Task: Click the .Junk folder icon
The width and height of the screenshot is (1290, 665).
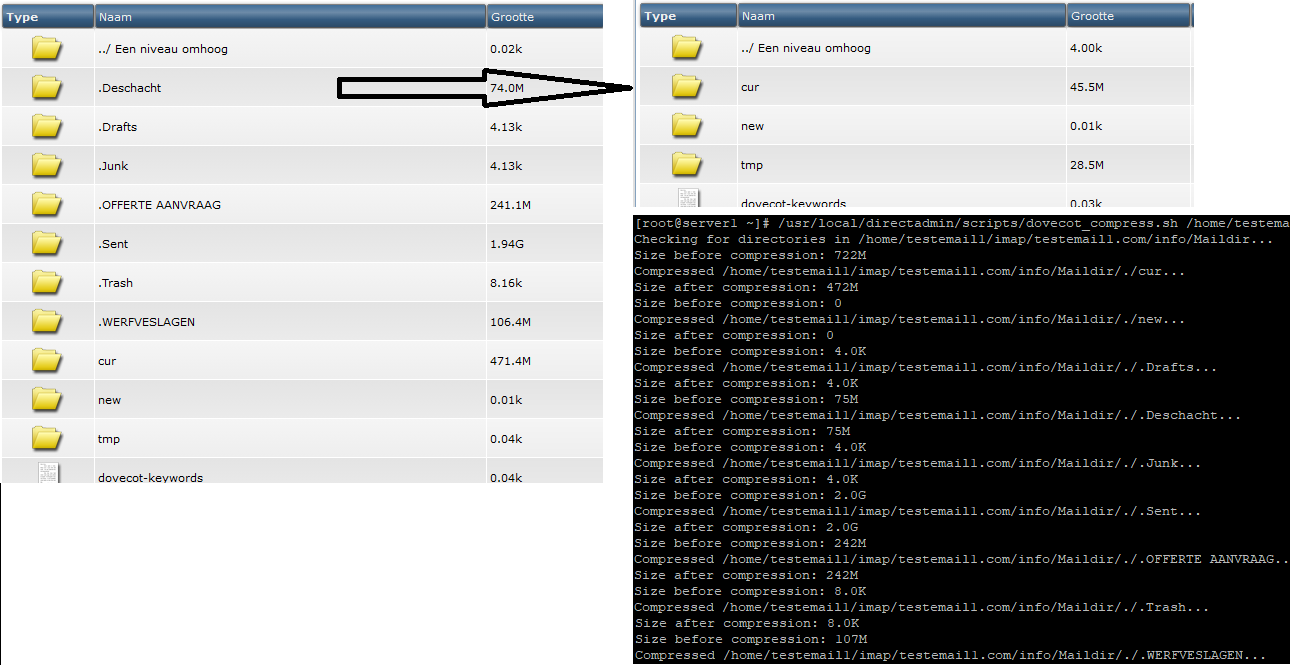Action: click(46, 165)
